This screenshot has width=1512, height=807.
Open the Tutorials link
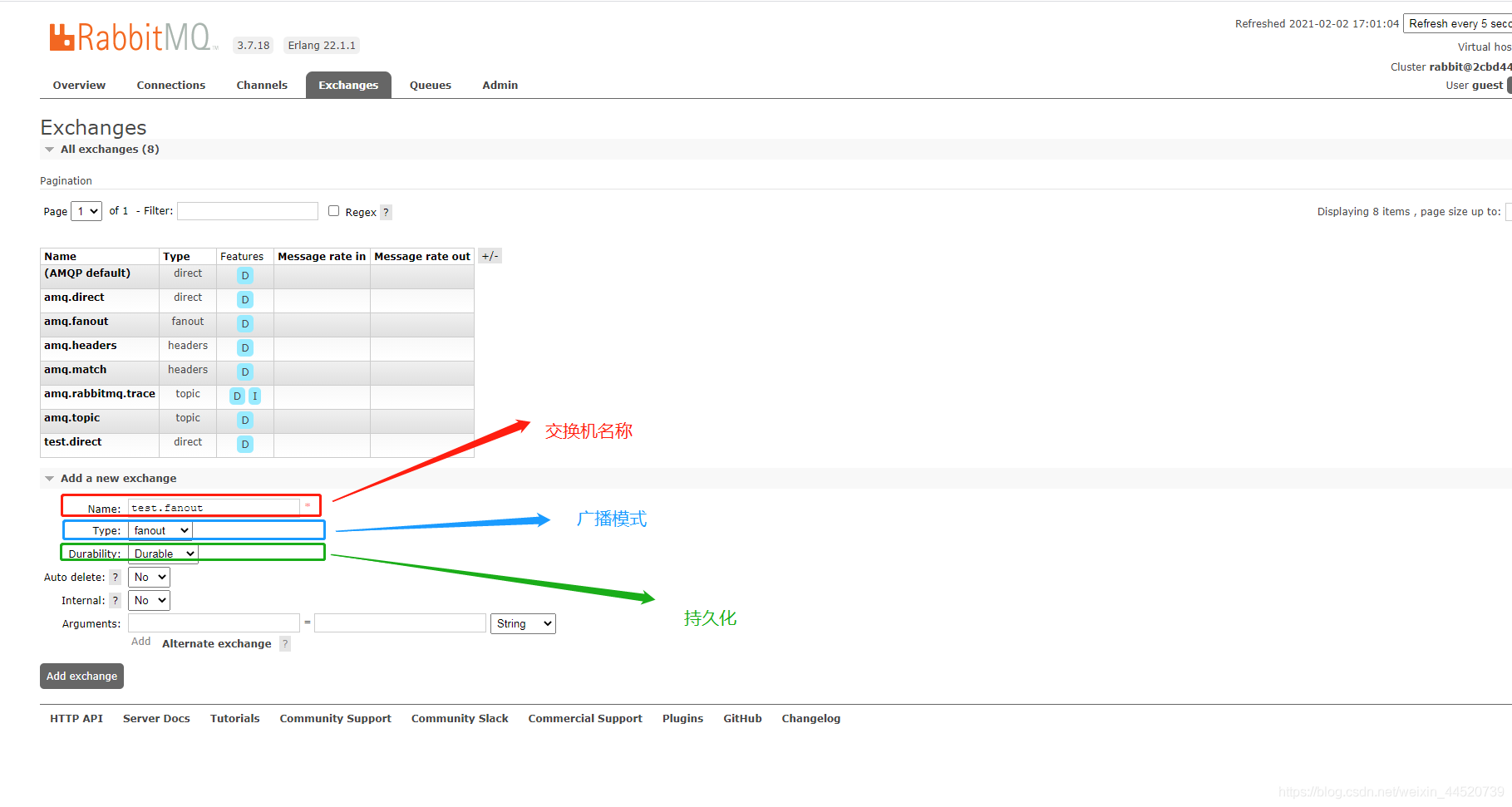[235, 719]
